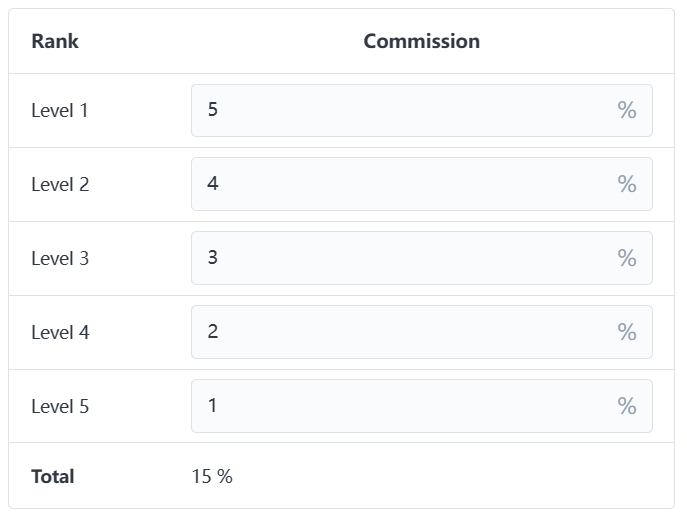Focus the Level 3 commission input field
687x516 pixels.
(400, 258)
